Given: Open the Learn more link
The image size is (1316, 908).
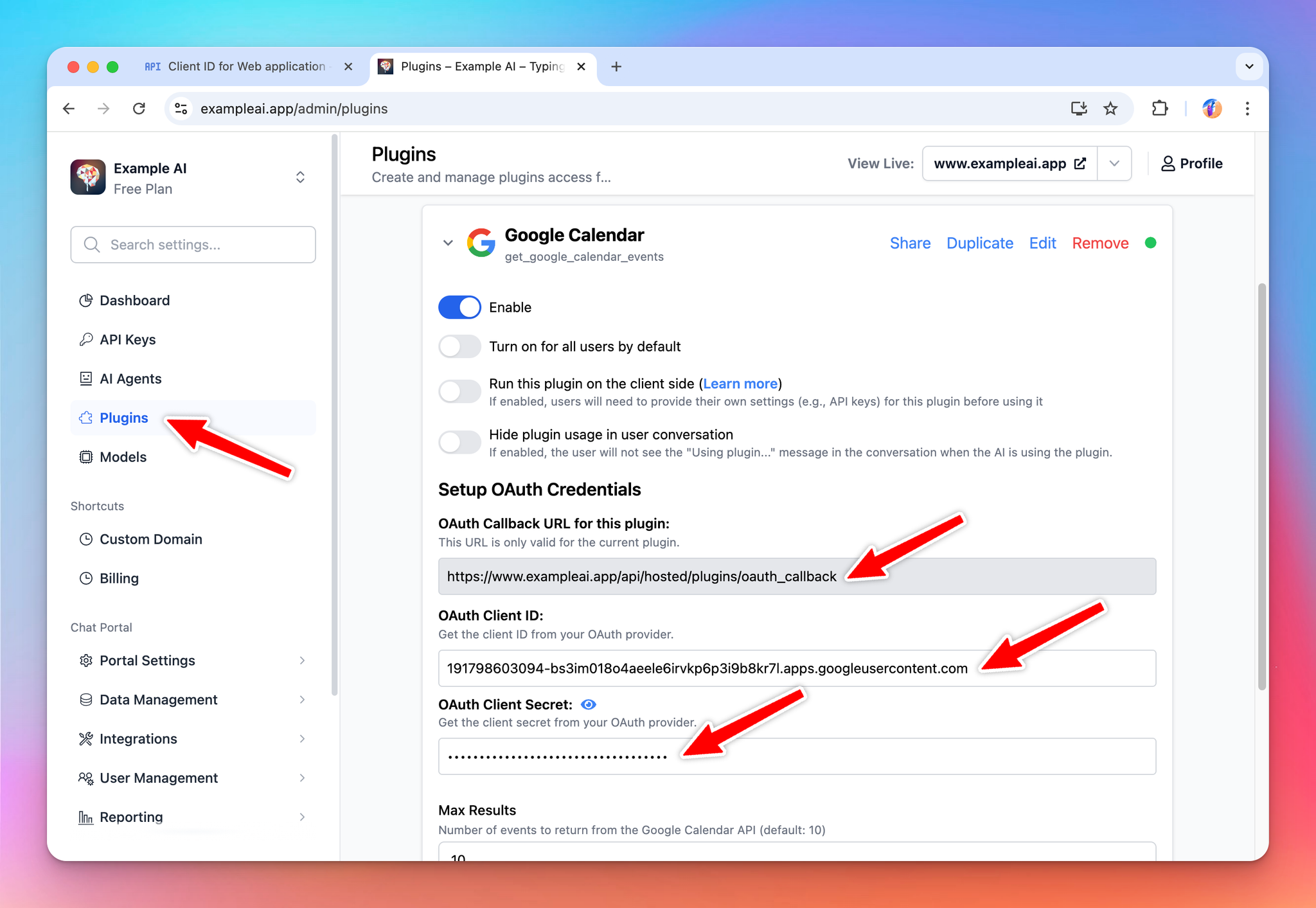Looking at the screenshot, I should click(x=740, y=384).
